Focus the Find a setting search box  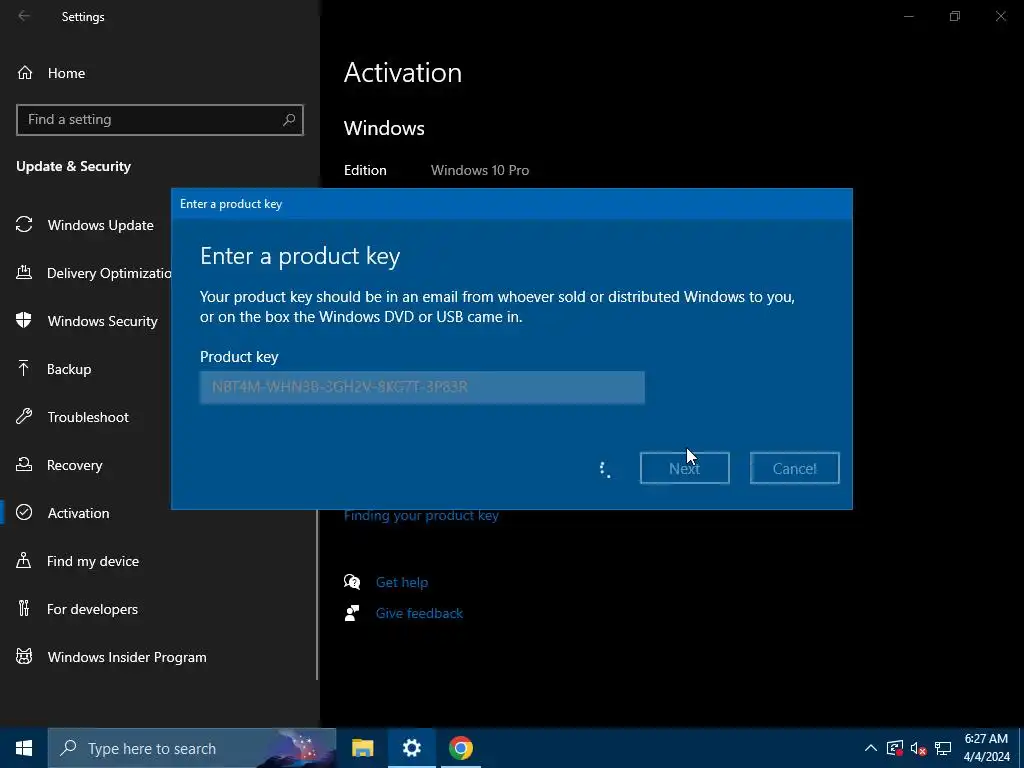pos(159,120)
